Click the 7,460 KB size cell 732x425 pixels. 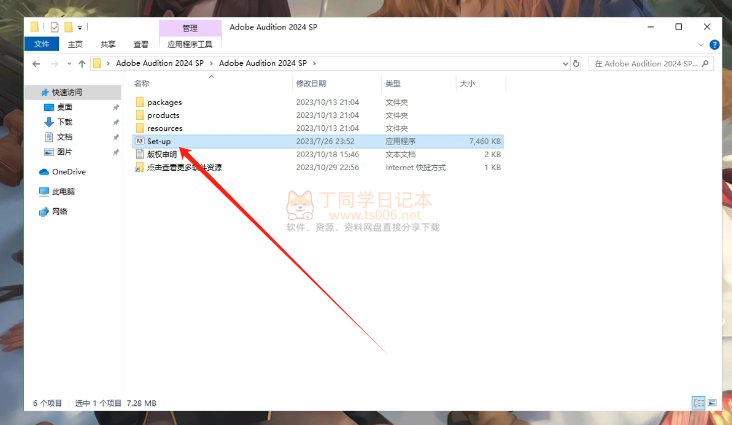point(485,141)
